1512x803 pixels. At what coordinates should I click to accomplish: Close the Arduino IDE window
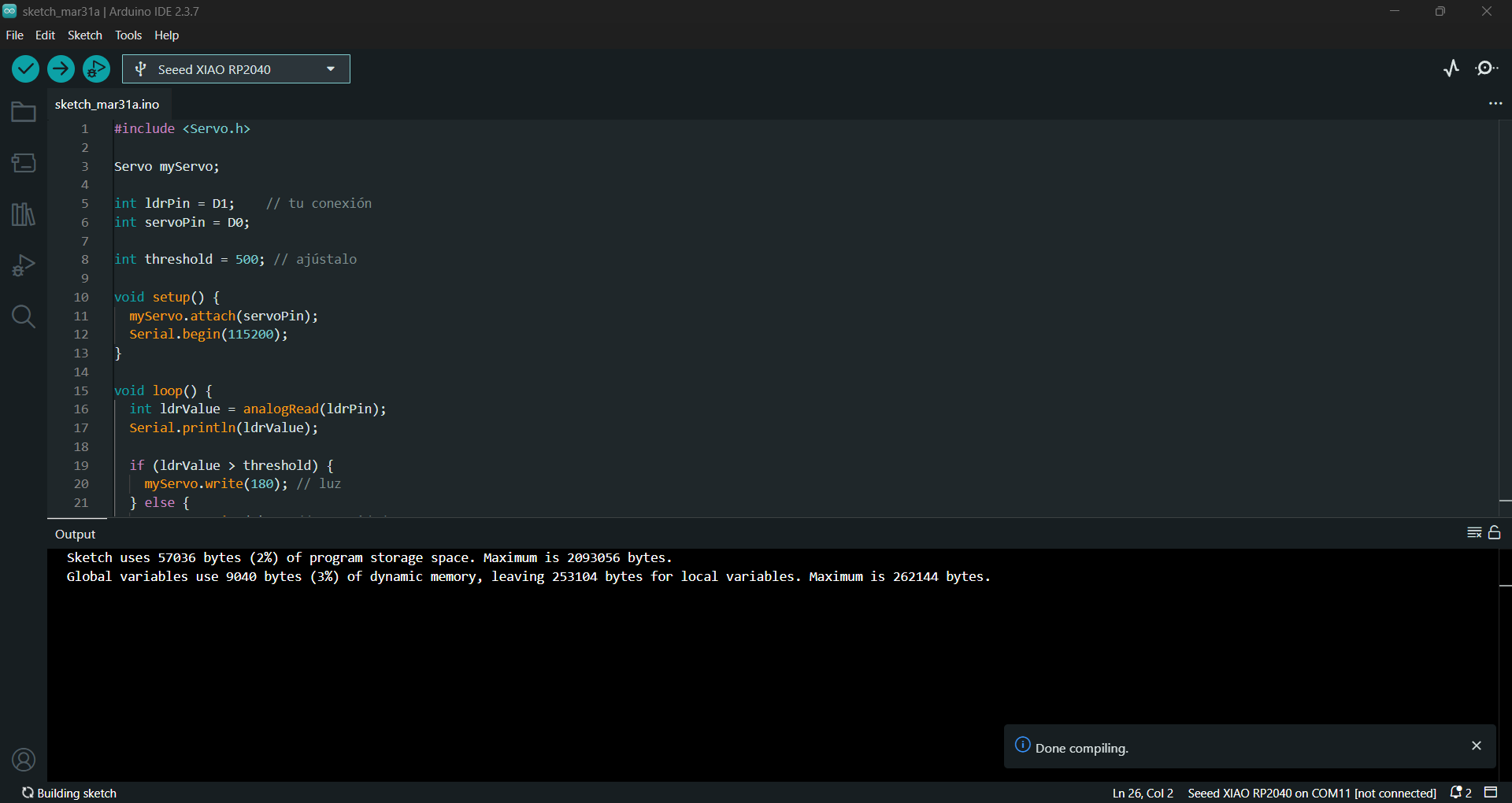[1487, 11]
